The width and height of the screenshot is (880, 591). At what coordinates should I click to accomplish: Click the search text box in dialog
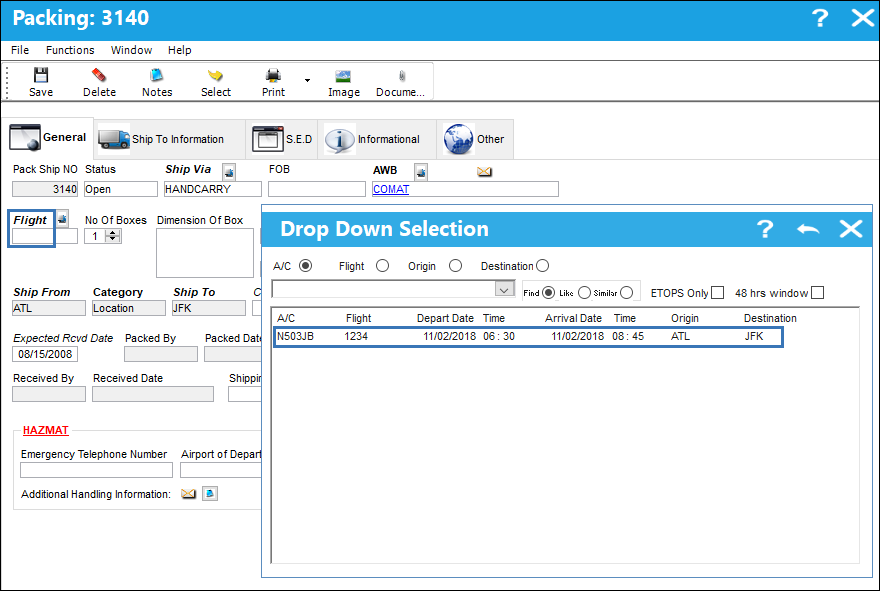[384, 290]
